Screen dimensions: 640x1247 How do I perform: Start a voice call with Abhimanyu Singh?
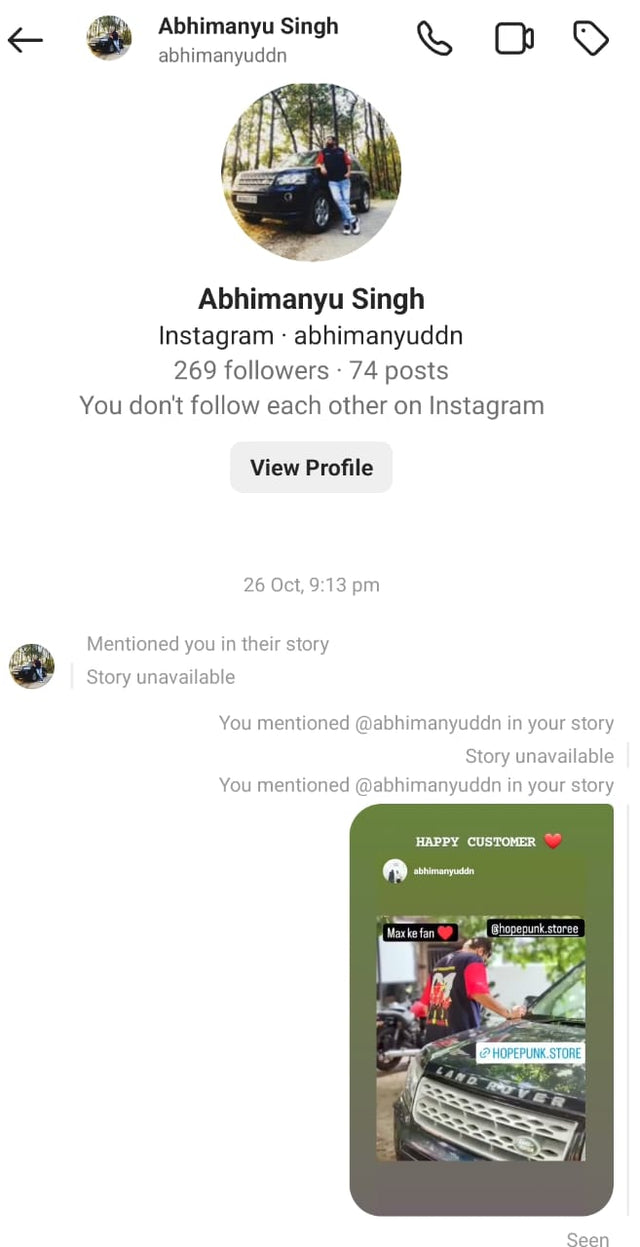coord(434,39)
